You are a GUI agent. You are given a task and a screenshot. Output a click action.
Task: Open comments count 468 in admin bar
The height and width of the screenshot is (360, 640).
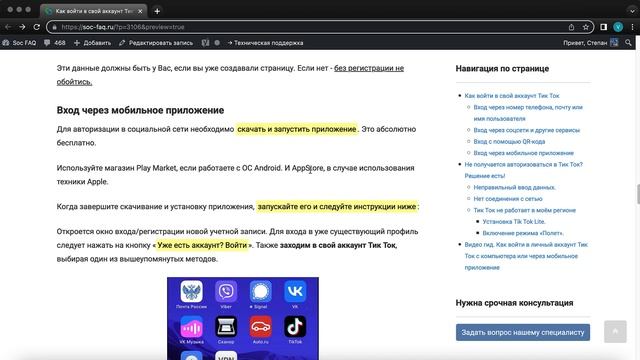tap(55, 42)
